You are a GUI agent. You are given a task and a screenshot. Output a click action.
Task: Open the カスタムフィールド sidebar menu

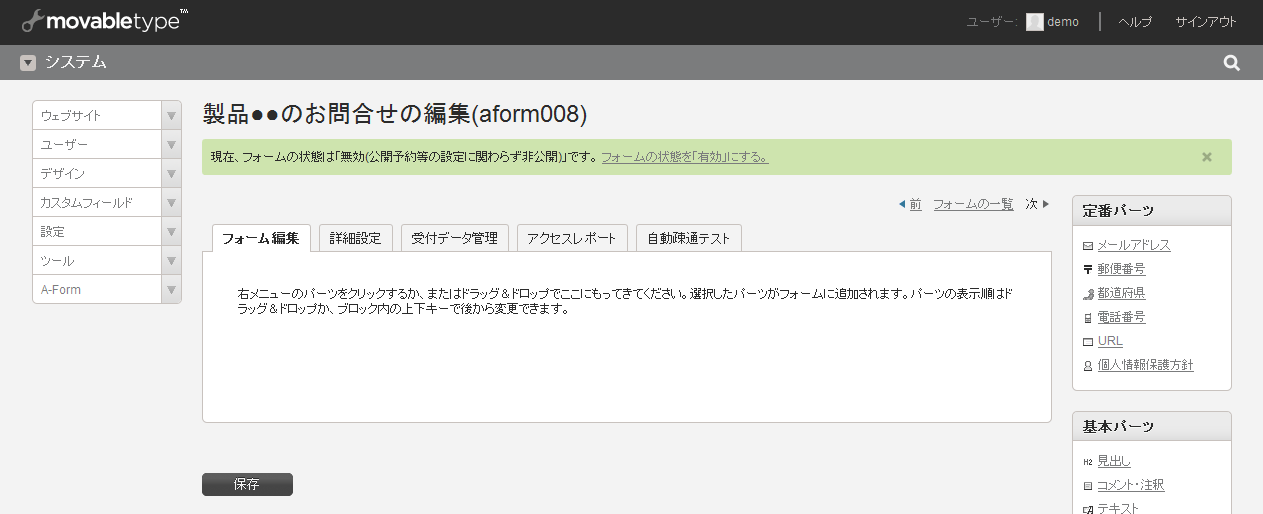[x=97, y=203]
